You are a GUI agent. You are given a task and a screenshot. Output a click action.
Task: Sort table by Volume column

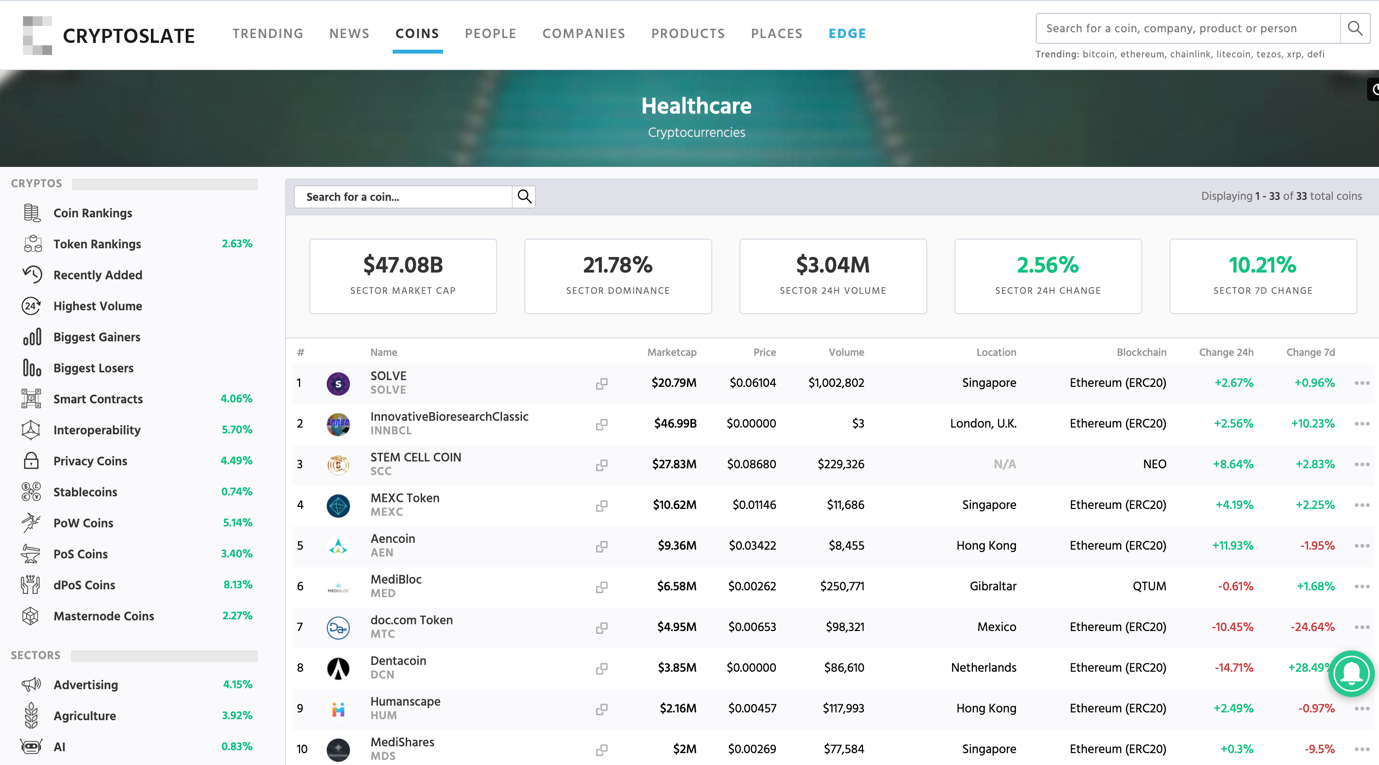[x=846, y=352]
